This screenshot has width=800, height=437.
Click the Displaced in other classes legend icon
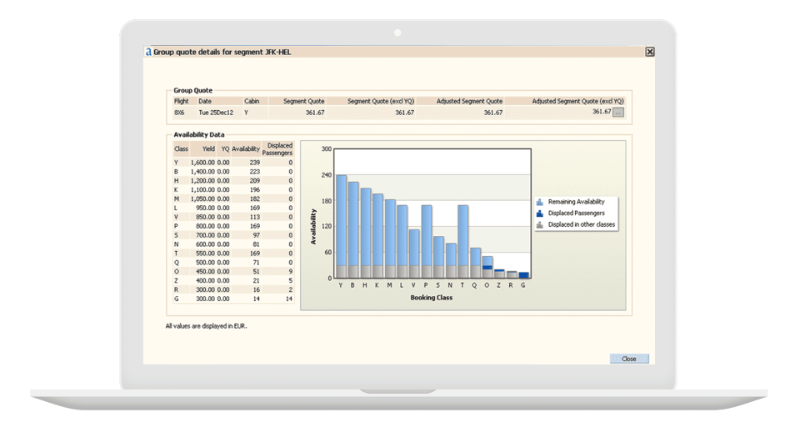click(x=541, y=224)
